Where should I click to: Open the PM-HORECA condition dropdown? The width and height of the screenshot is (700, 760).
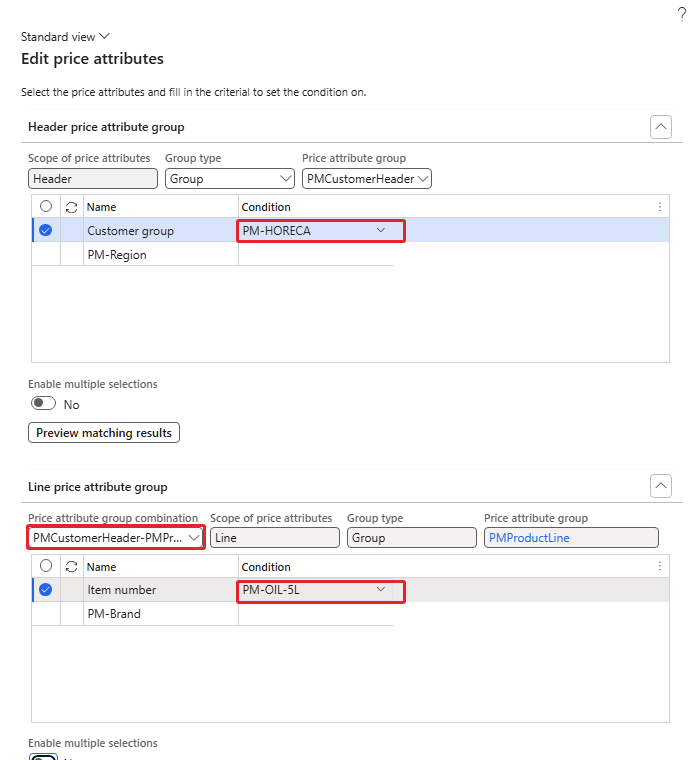(381, 230)
